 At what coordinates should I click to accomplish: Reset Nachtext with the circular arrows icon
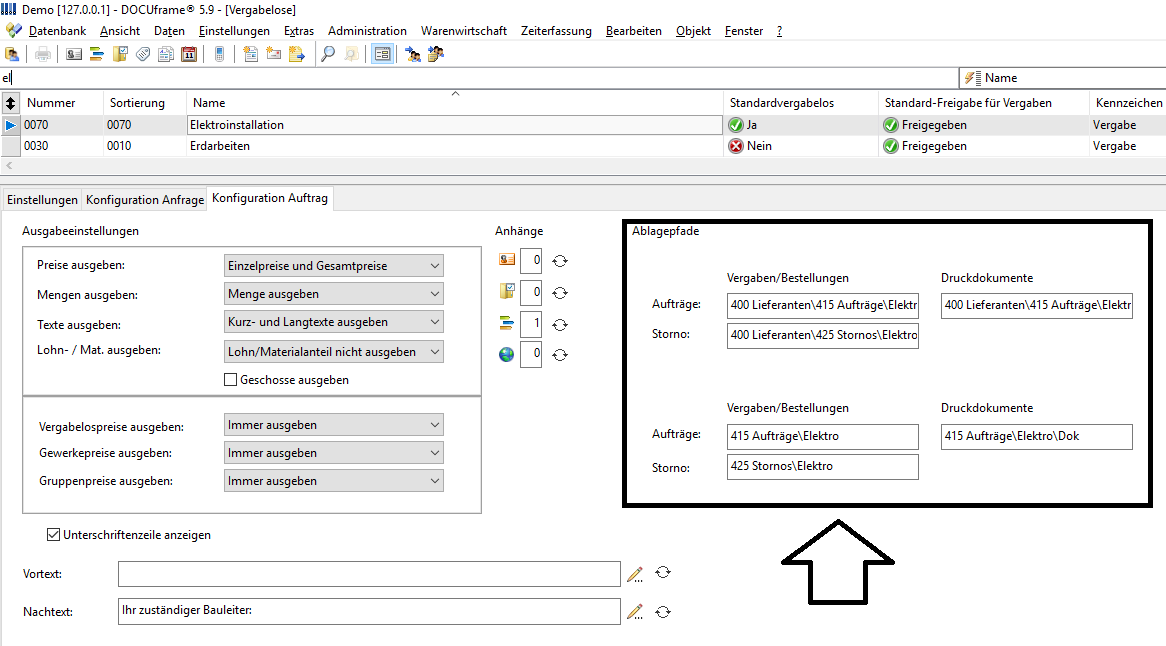click(x=663, y=612)
